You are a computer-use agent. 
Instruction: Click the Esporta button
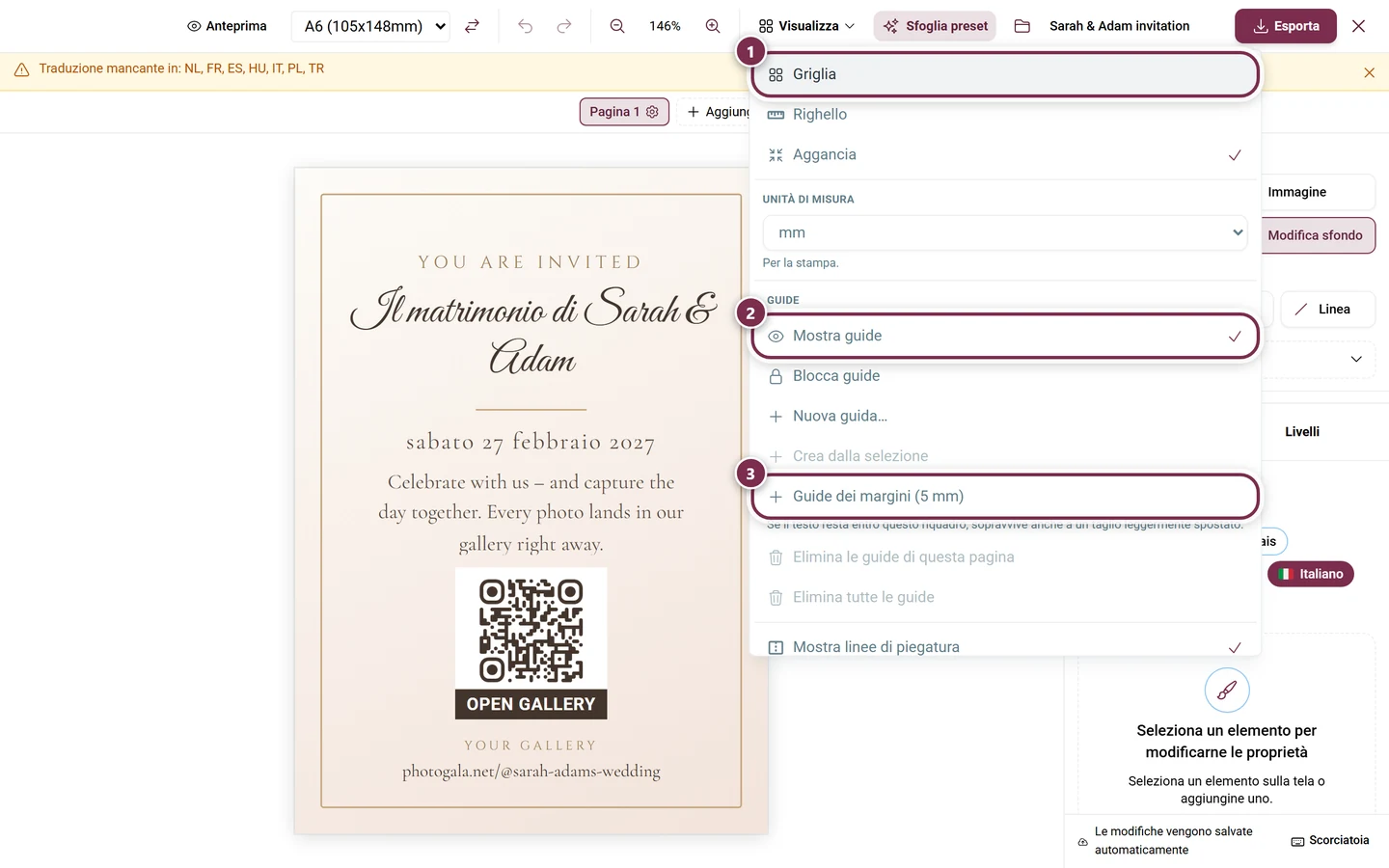[1286, 26]
